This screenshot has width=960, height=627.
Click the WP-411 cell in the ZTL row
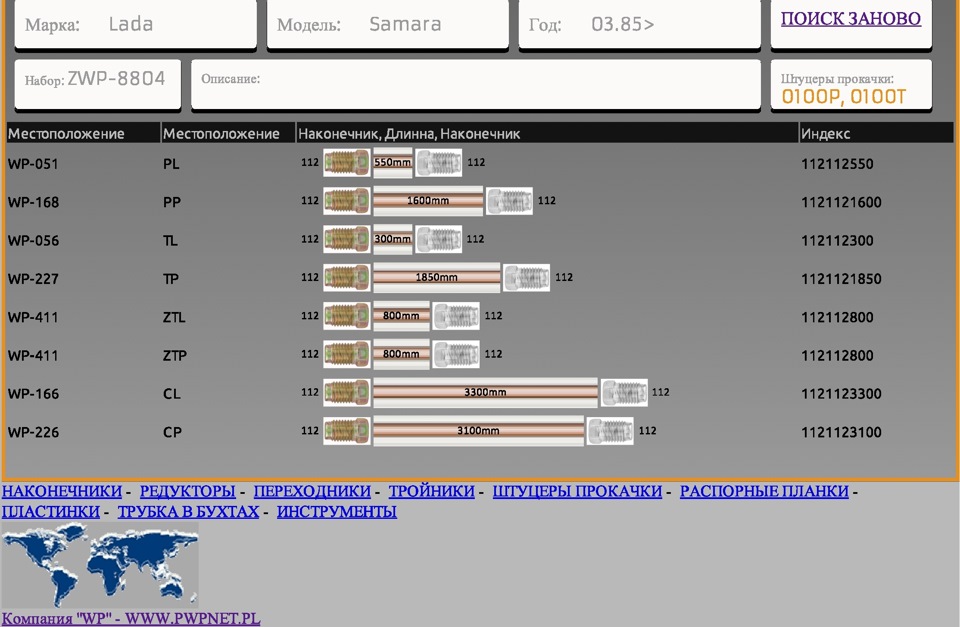[x=33, y=317]
